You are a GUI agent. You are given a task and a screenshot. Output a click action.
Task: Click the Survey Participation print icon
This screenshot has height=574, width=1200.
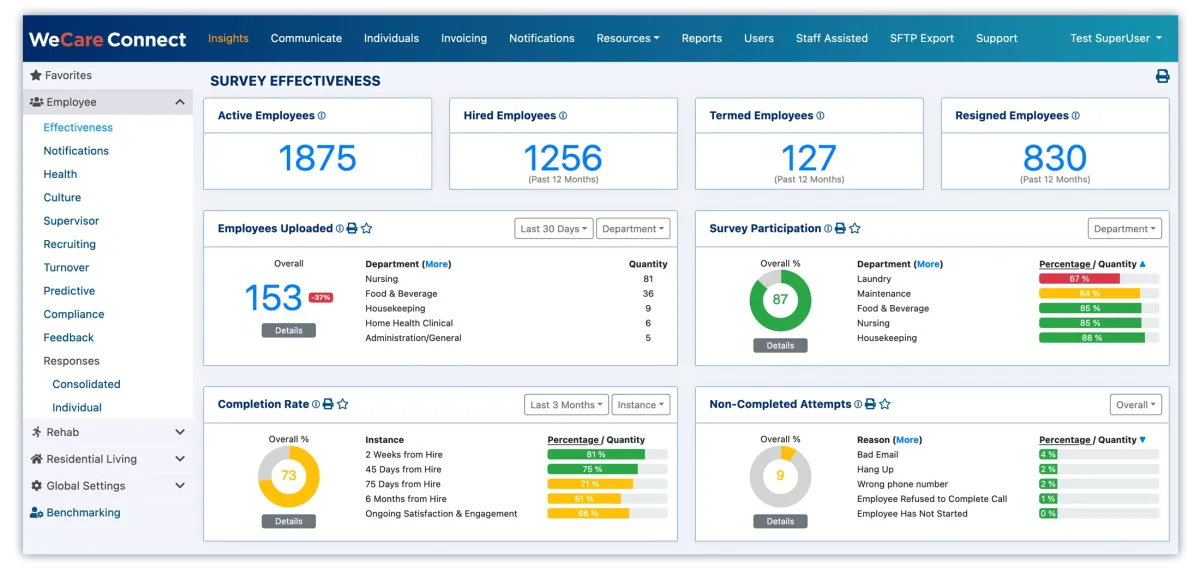pos(840,229)
